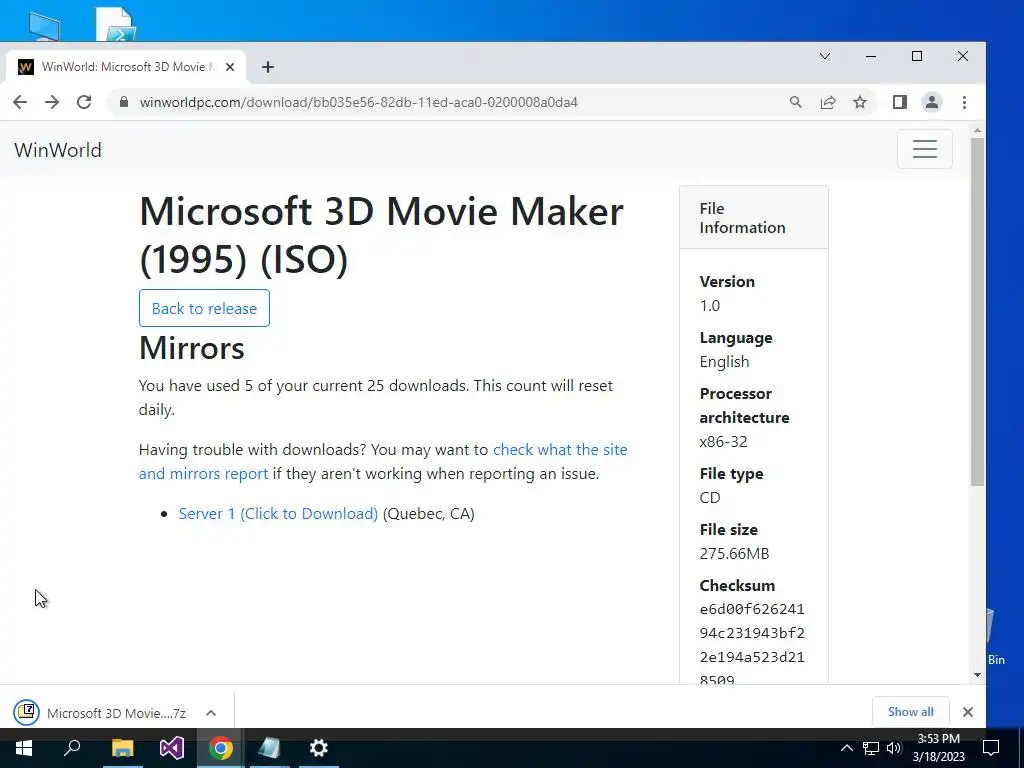Open Settings gear in the taskbar
Screen dimensions: 1024x768
[x=319, y=748]
